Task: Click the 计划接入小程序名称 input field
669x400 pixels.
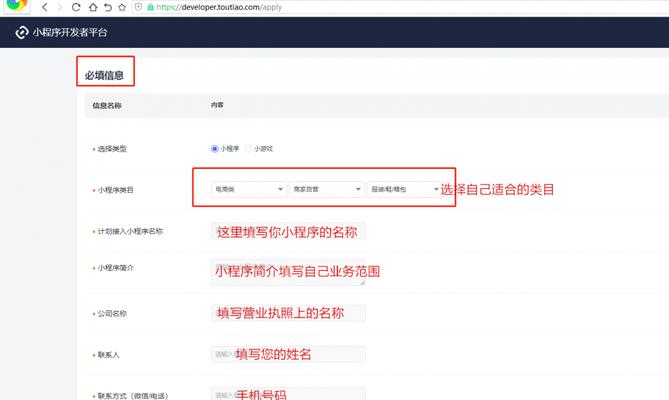Action: [288, 231]
